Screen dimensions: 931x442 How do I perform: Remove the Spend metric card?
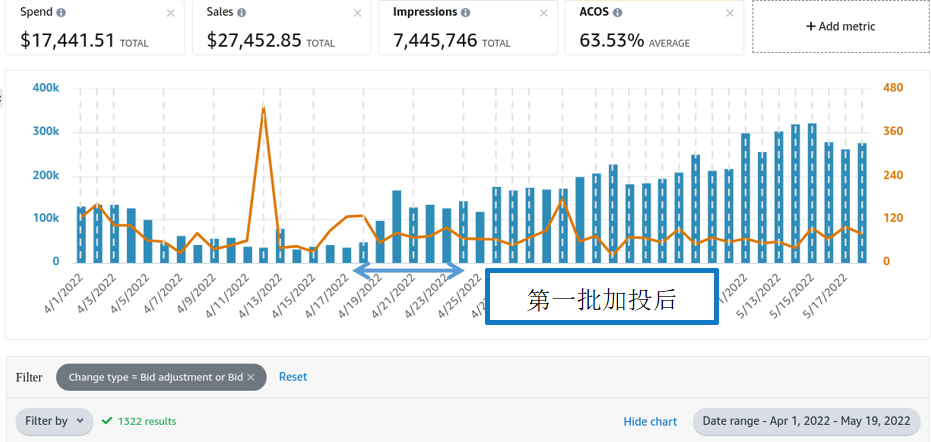tap(171, 13)
